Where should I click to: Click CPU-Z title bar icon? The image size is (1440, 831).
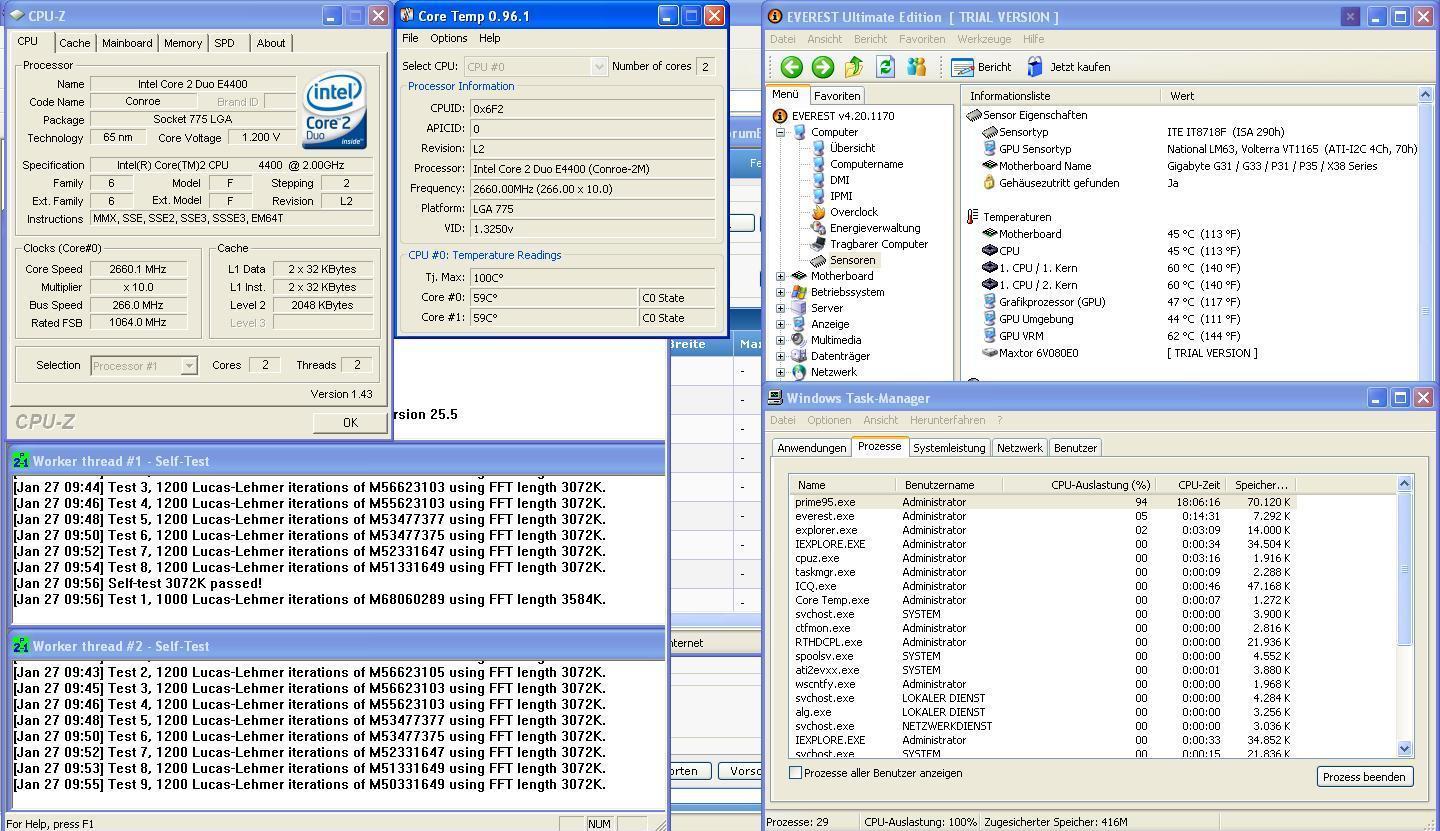point(16,16)
